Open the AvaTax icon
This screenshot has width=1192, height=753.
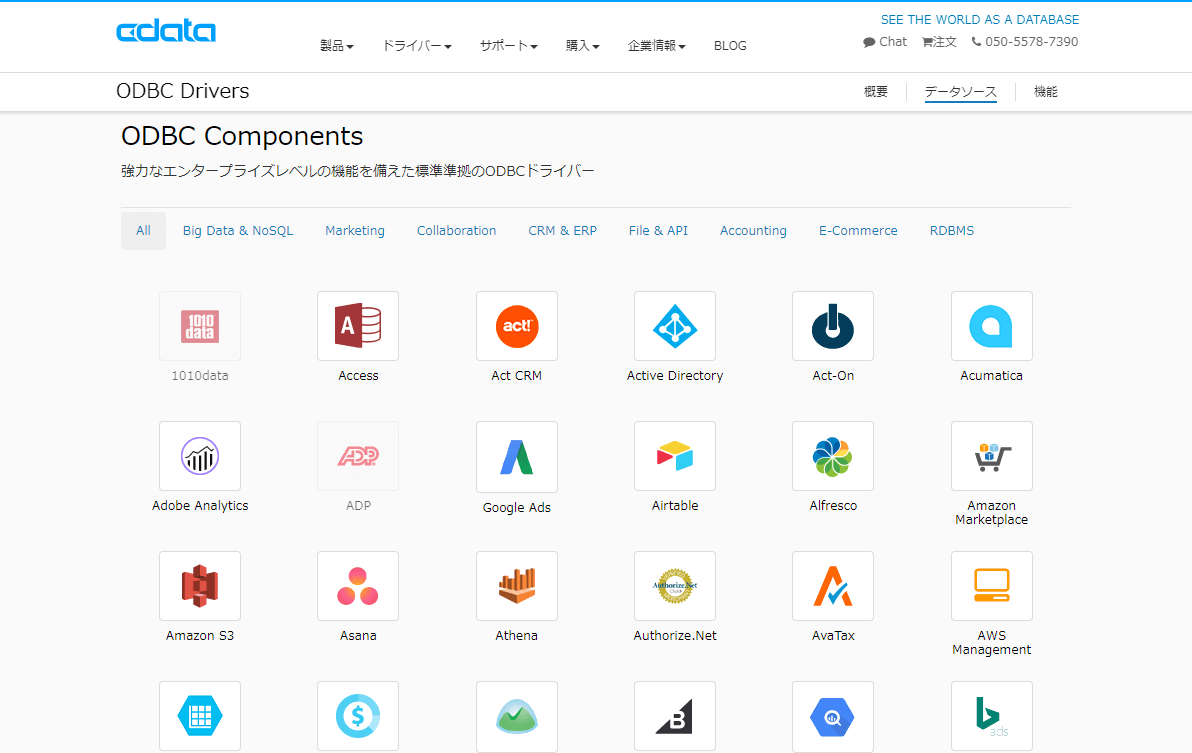833,586
